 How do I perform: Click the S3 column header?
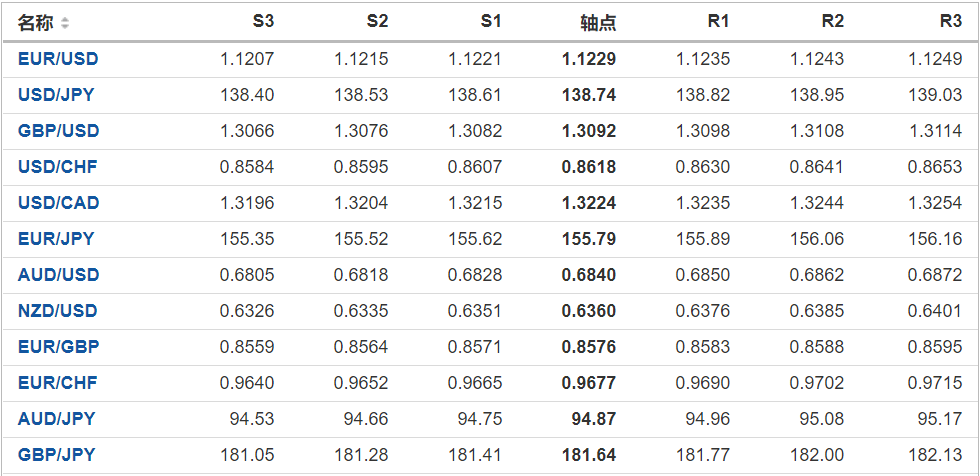coord(263,22)
